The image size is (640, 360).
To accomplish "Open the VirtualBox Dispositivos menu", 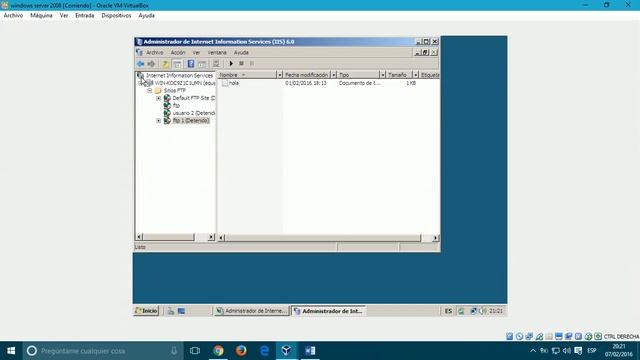I will pyautogui.click(x=116, y=16).
